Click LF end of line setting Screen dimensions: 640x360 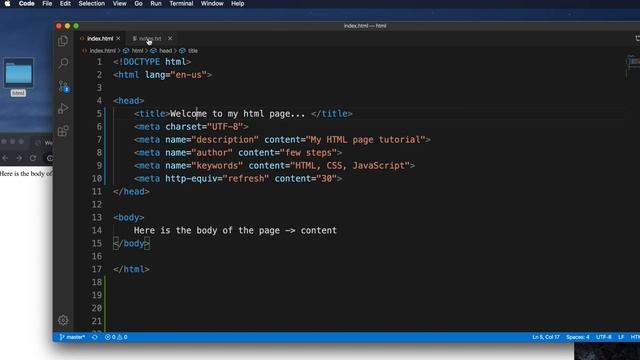tap(621, 337)
